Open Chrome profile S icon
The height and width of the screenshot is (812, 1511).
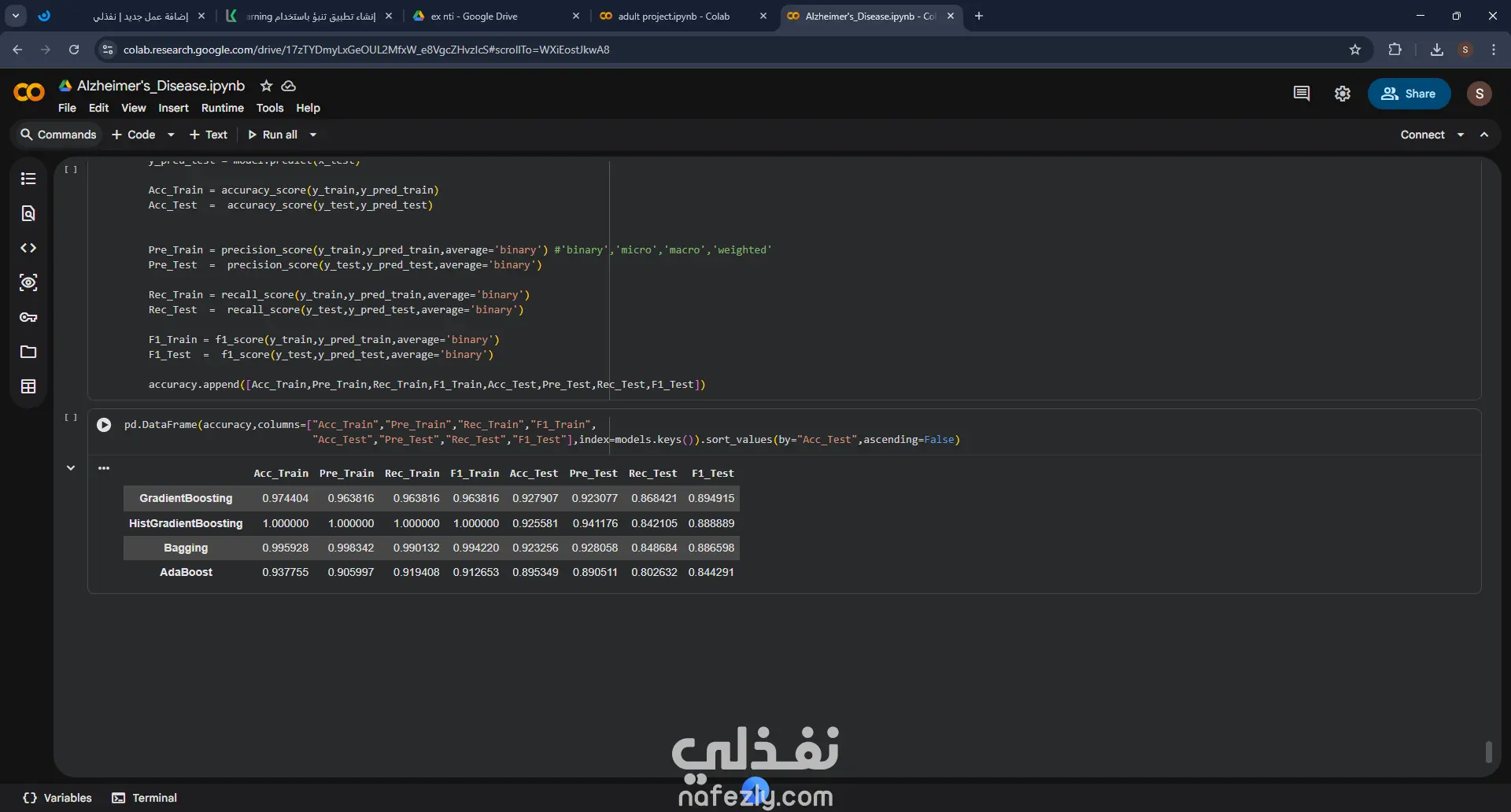click(1465, 50)
